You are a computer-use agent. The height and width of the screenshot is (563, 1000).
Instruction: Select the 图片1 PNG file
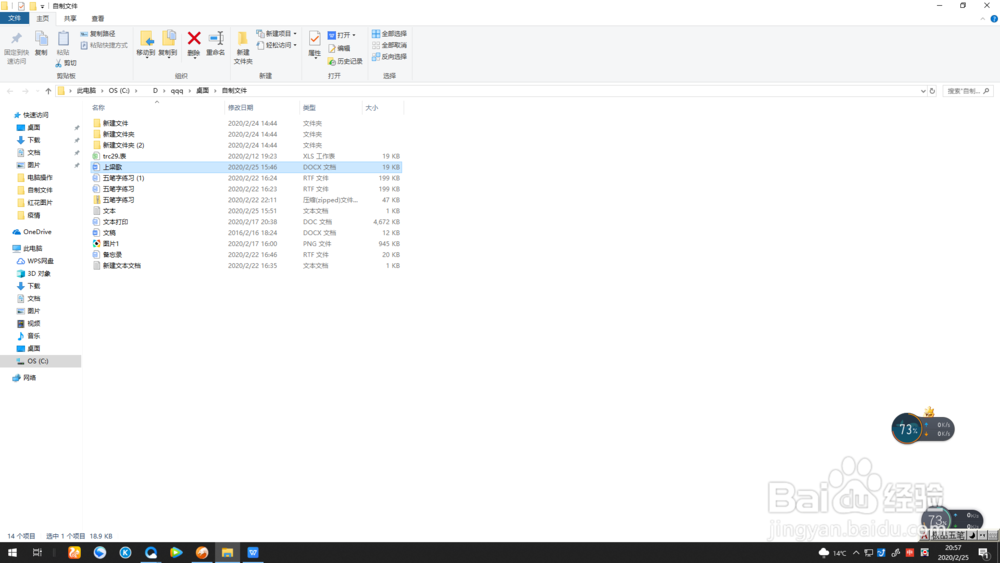[111, 244]
